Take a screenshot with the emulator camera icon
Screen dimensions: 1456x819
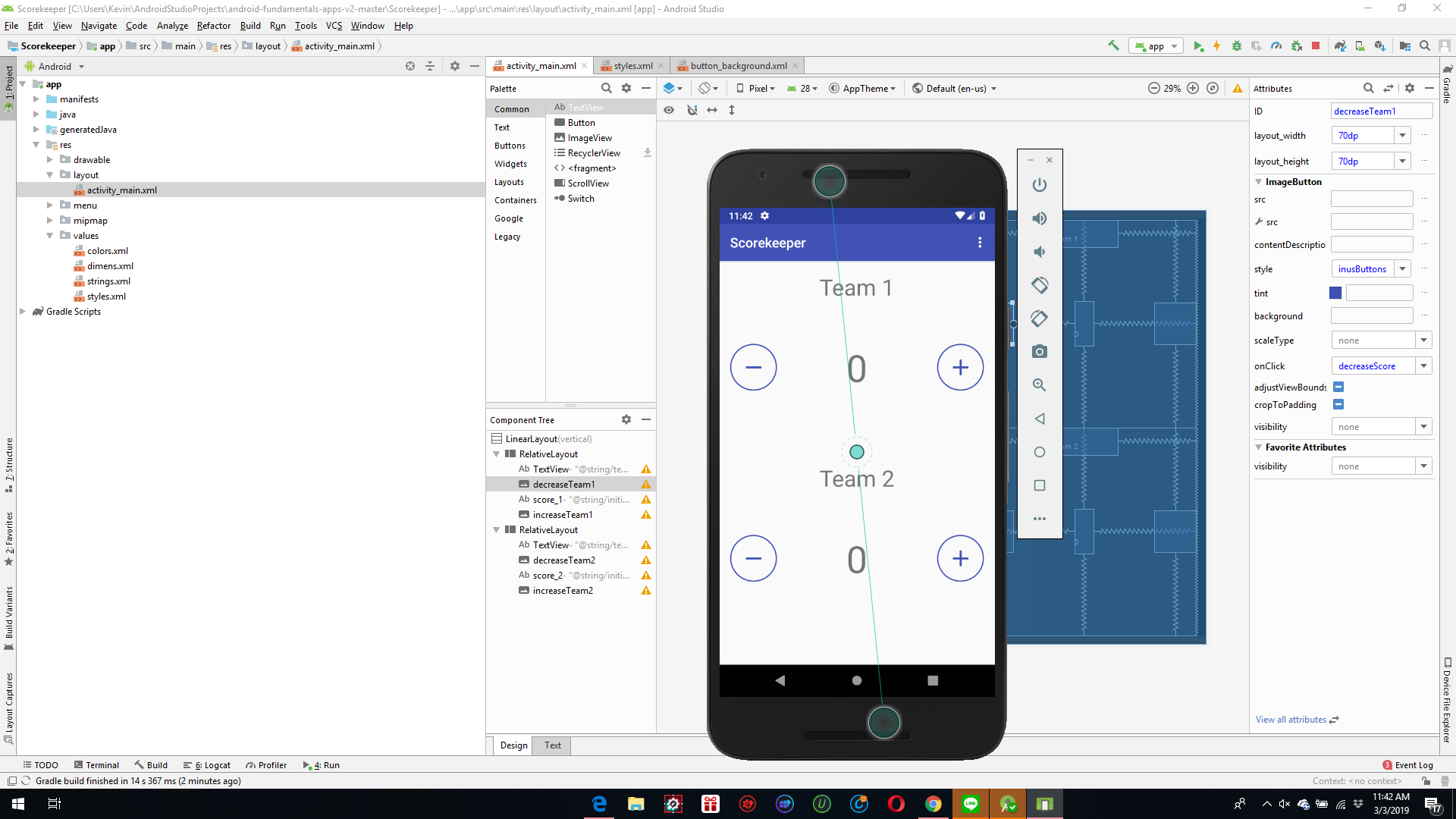pos(1040,351)
